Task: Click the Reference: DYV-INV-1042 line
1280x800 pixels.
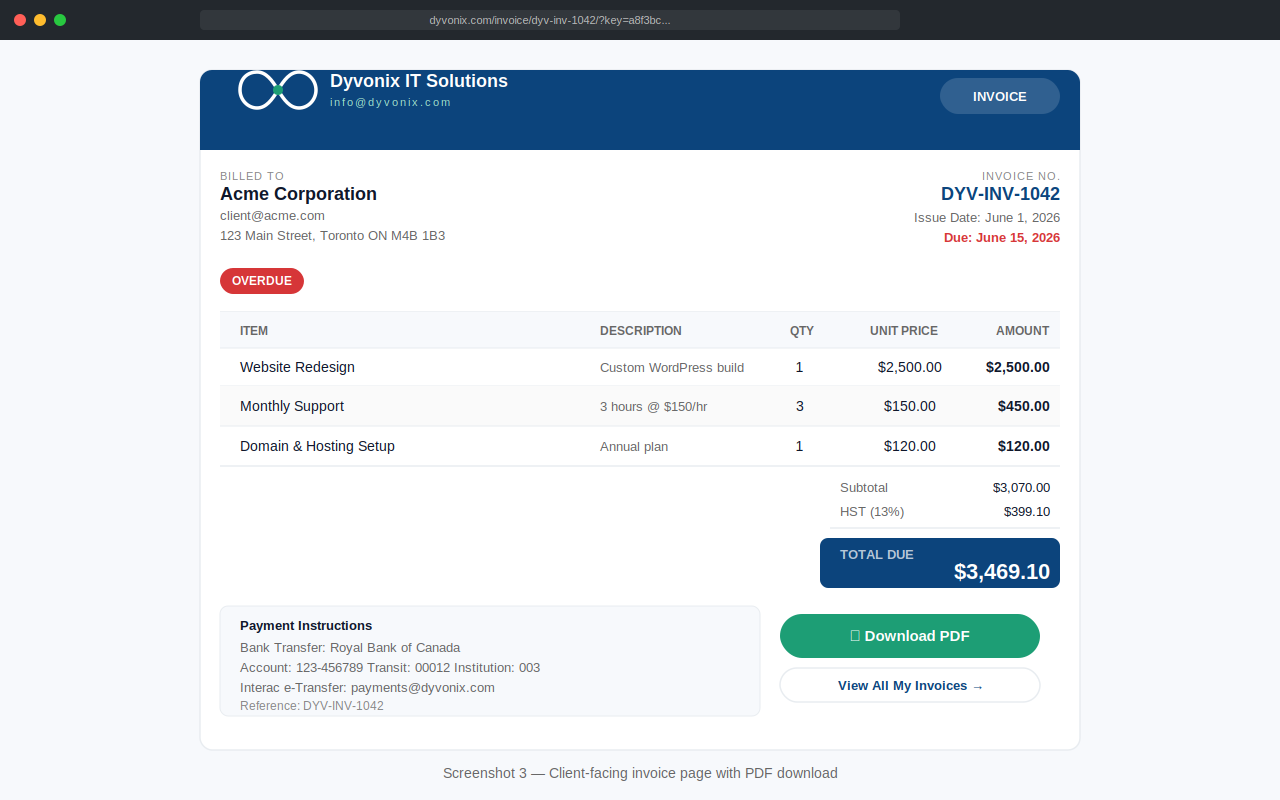Action: 312,706
